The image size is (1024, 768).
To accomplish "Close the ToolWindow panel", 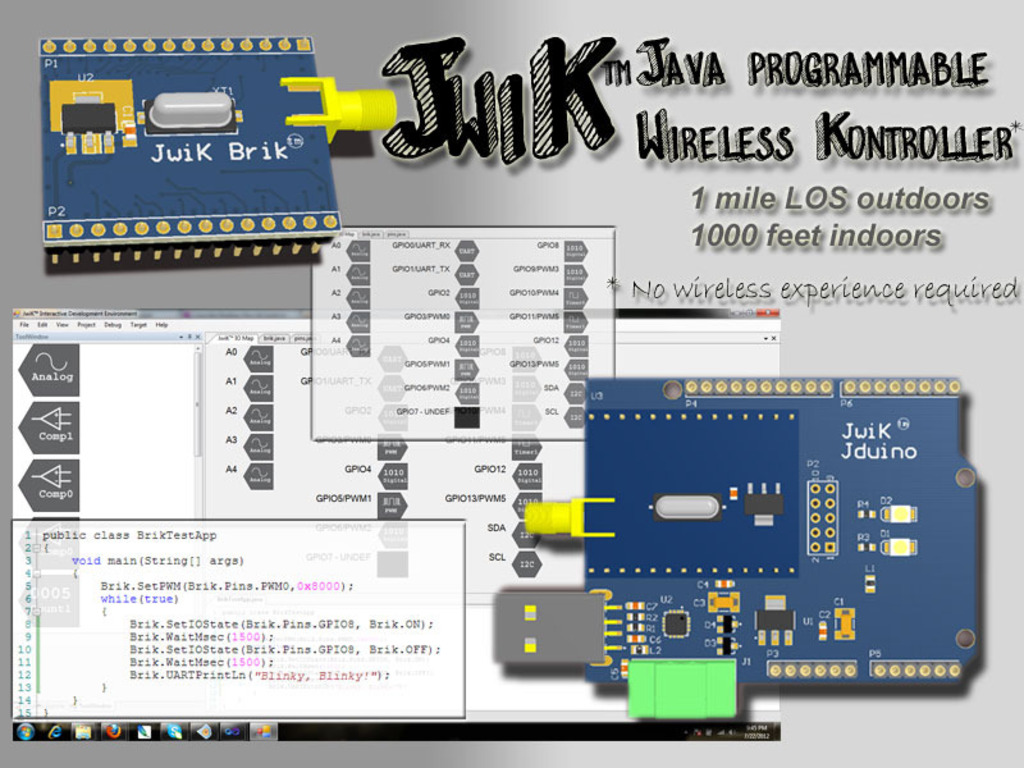I will (x=198, y=337).
